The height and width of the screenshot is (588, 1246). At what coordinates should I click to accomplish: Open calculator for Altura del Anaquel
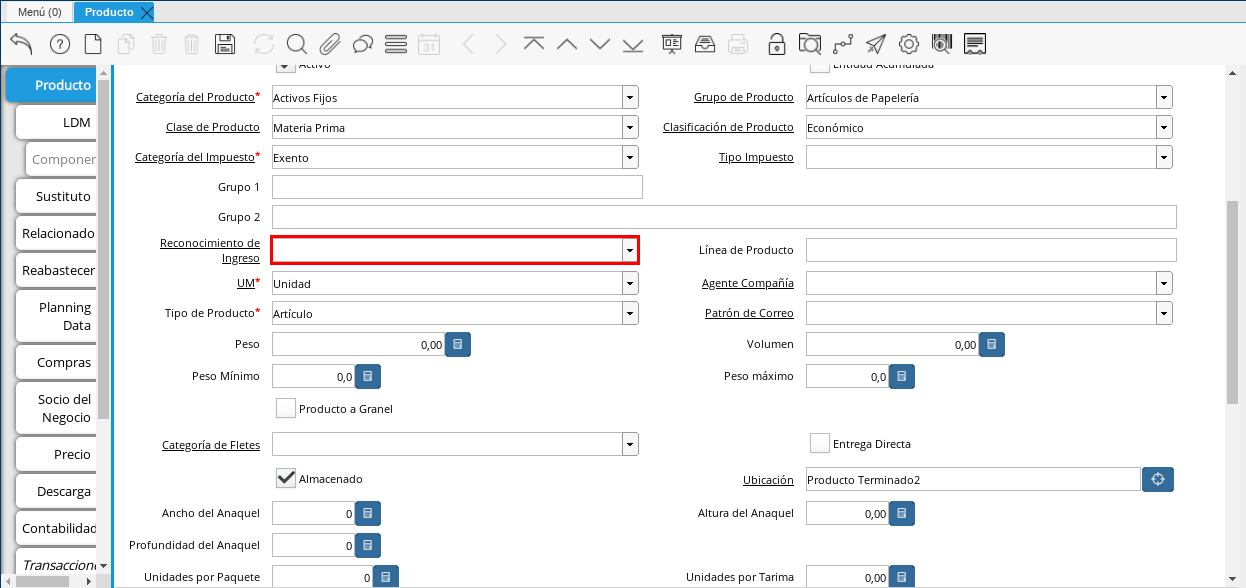tap(902, 513)
